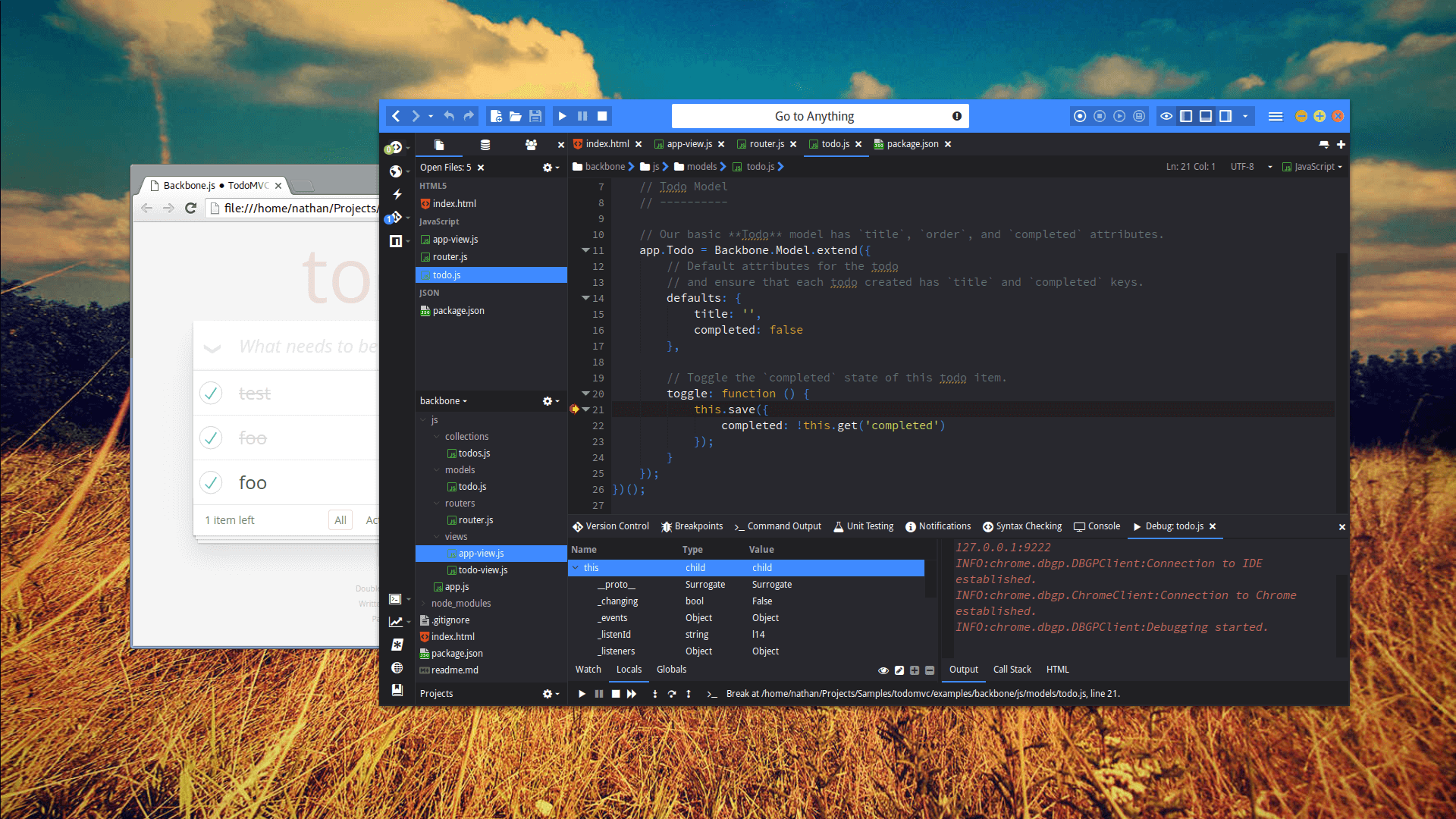The height and width of the screenshot is (819, 1456).
Task: Open version control sidebar icon with badge 1
Action: [394, 218]
